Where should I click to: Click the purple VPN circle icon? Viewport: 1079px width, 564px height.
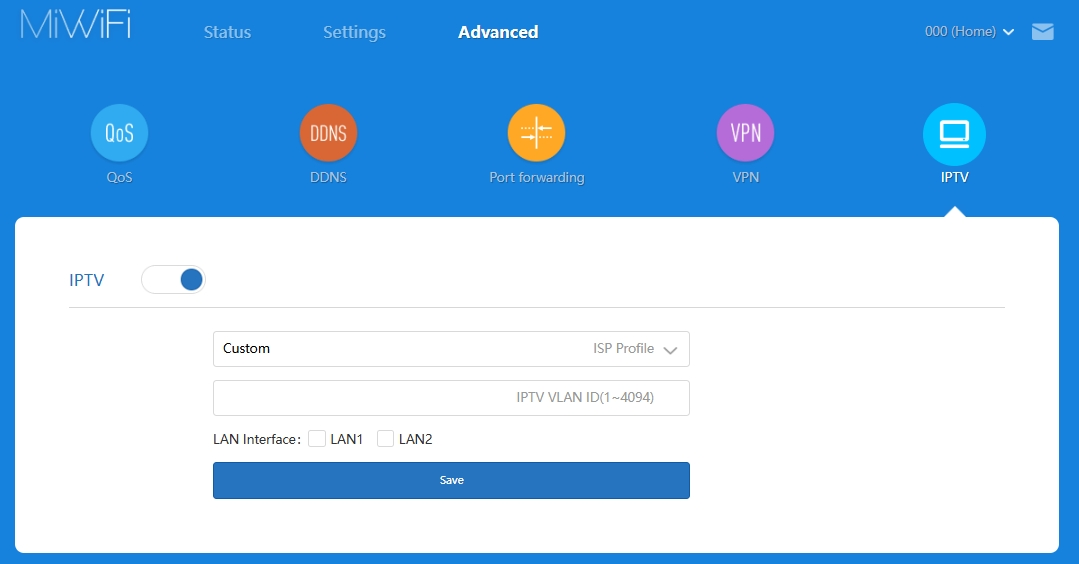tap(745, 133)
